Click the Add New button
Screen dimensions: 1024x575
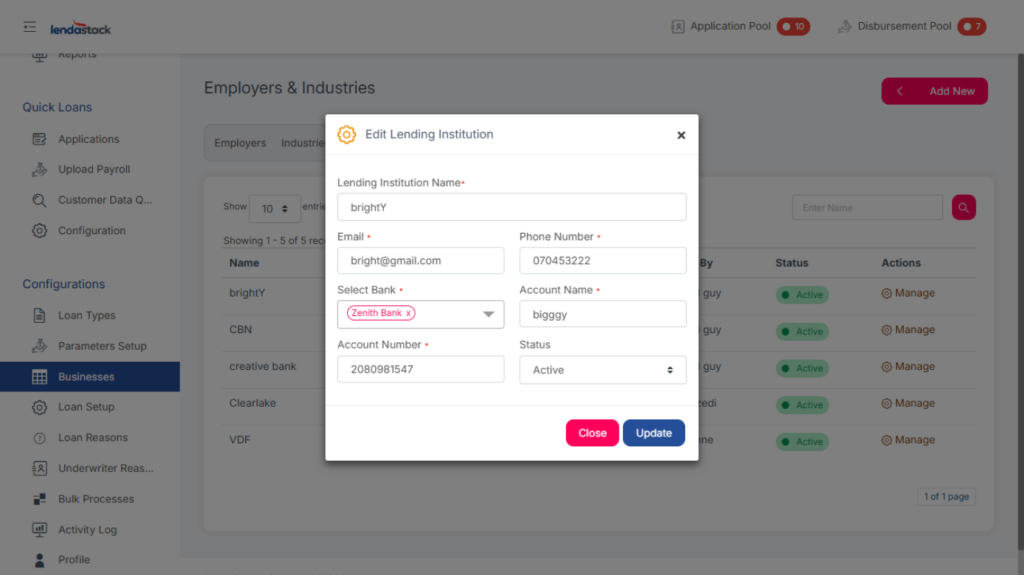tap(934, 91)
